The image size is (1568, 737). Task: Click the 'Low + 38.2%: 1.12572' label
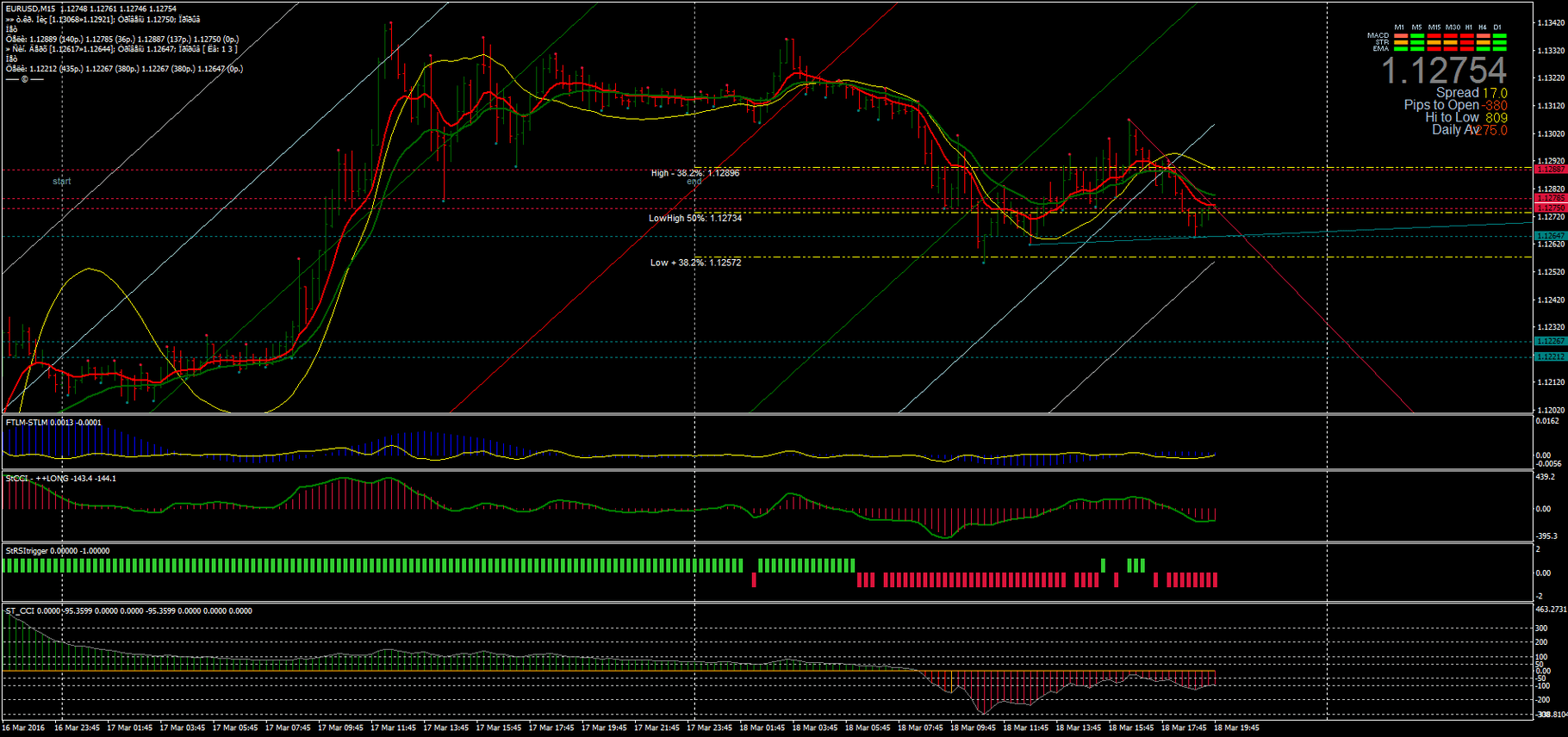(x=694, y=263)
